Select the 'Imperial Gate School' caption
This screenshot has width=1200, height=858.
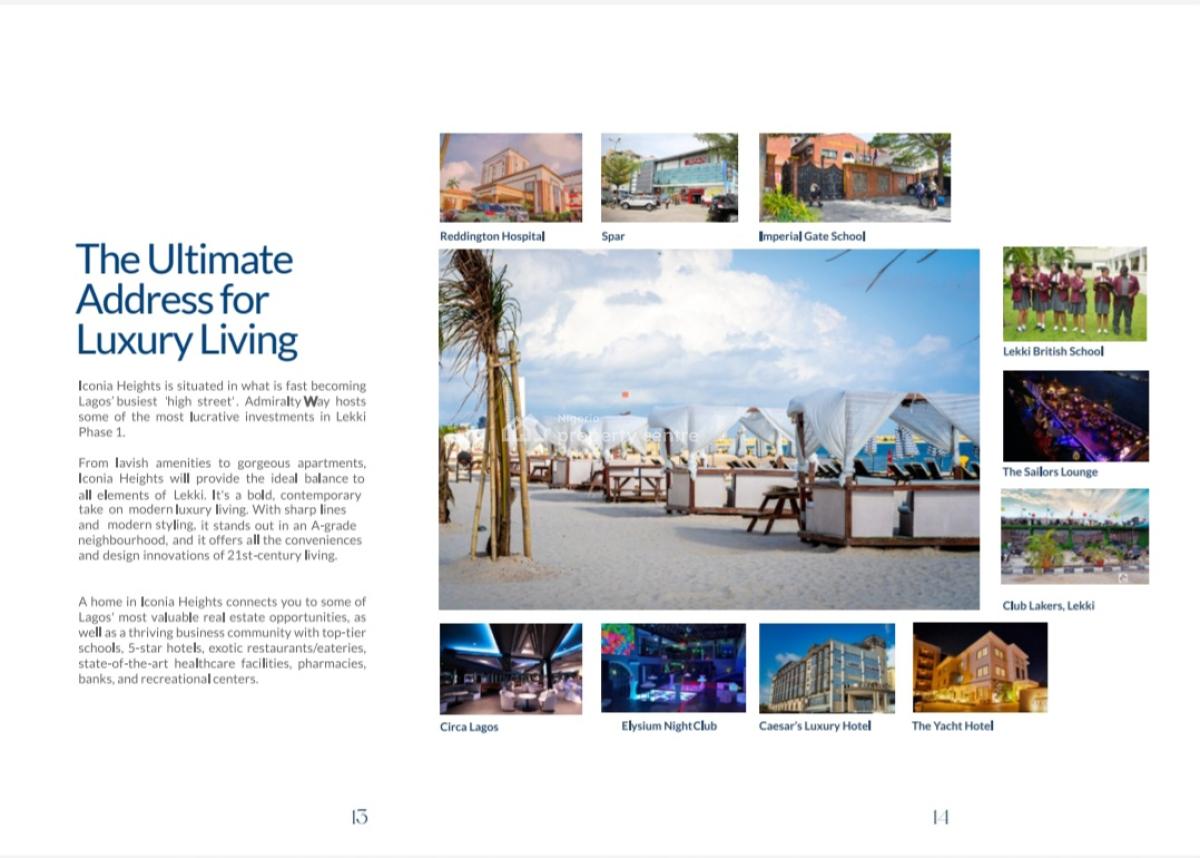point(812,236)
